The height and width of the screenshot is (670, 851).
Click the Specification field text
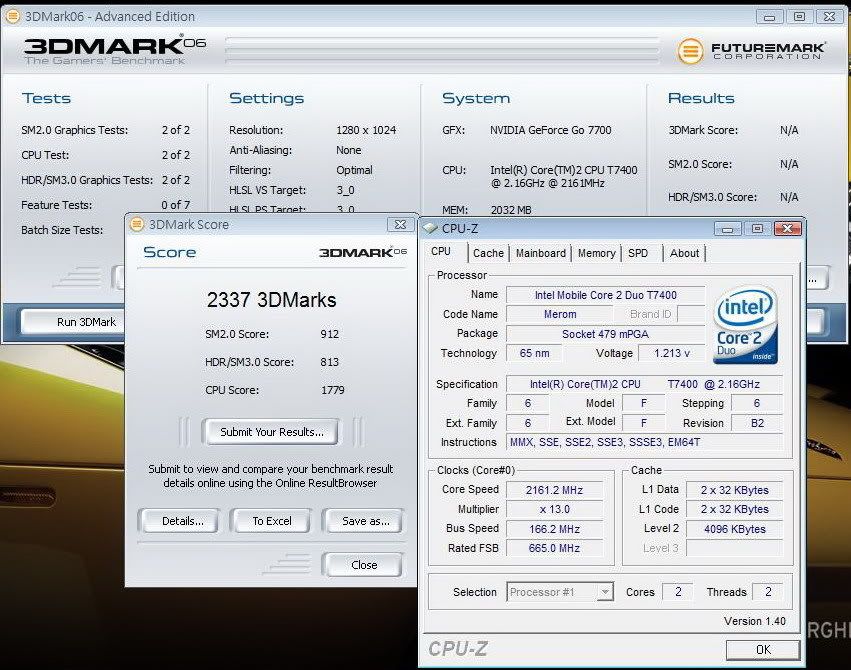coord(644,384)
